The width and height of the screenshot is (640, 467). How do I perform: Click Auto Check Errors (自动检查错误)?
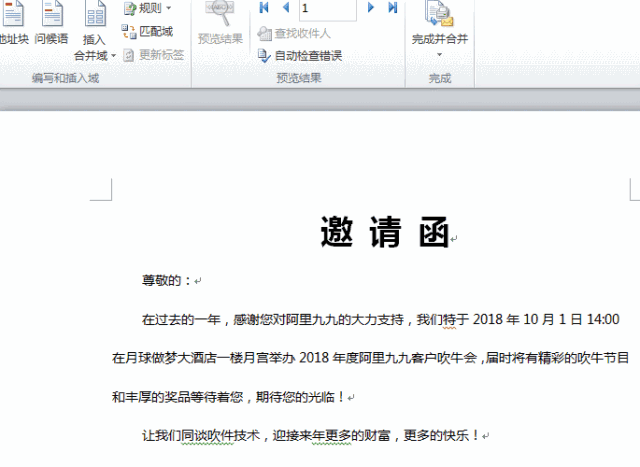[x=300, y=56]
